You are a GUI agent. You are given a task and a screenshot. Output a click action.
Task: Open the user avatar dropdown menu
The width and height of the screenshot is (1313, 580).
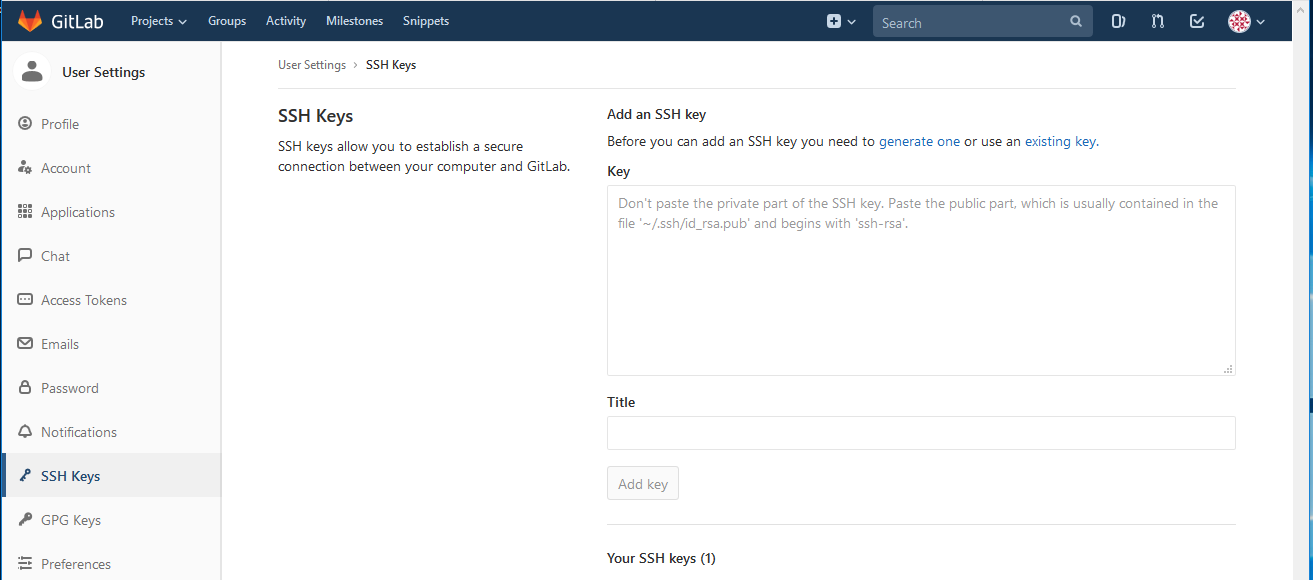click(1247, 21)
